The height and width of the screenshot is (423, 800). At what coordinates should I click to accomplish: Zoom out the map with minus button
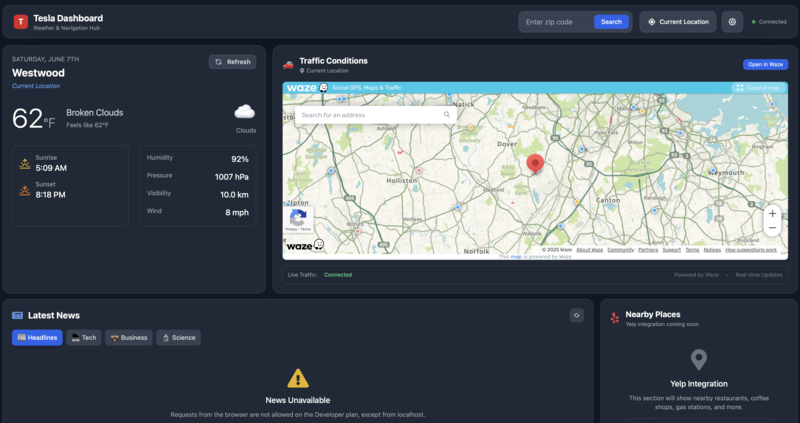[772, 228]
